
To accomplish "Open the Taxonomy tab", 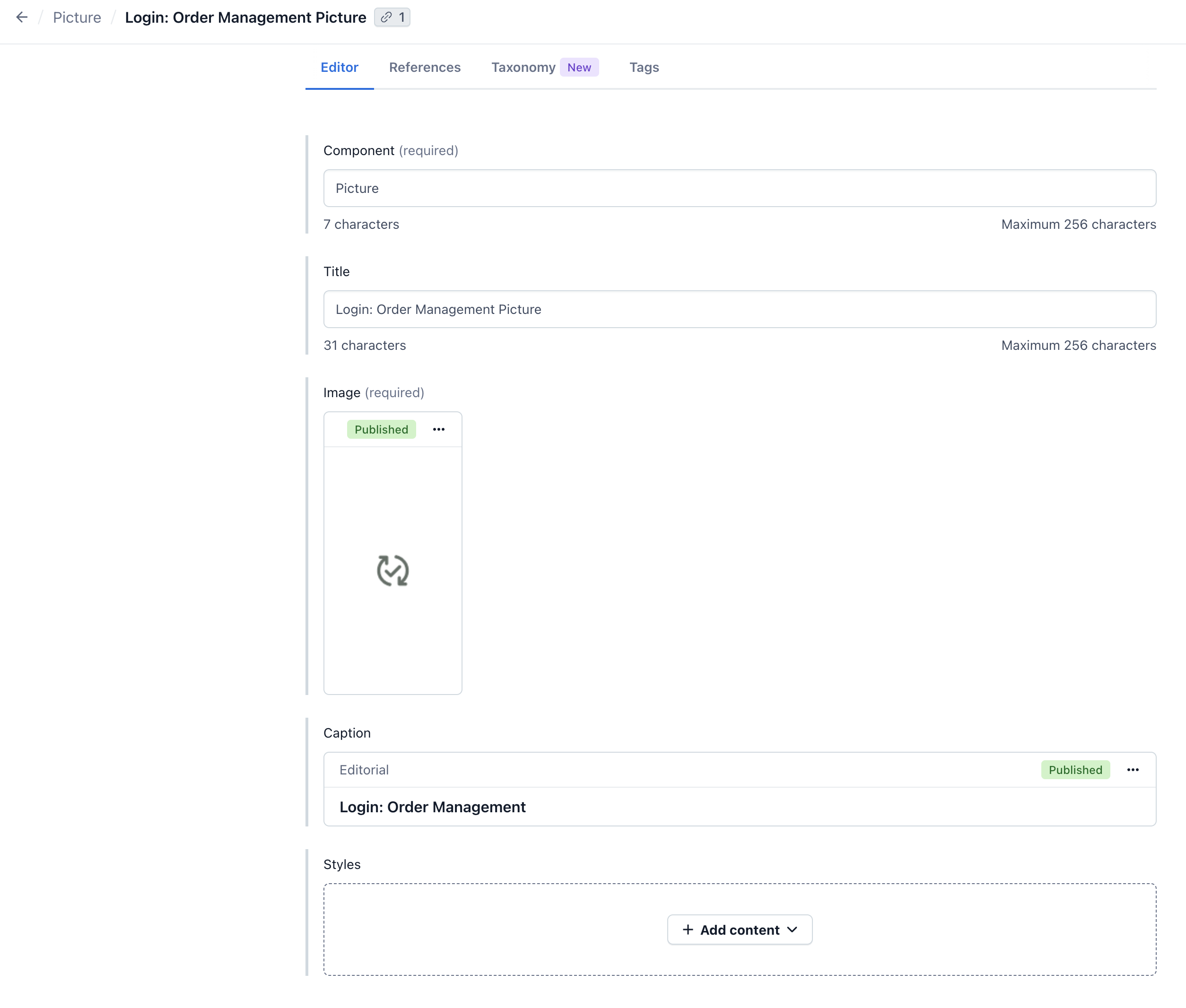I will 523,68.
